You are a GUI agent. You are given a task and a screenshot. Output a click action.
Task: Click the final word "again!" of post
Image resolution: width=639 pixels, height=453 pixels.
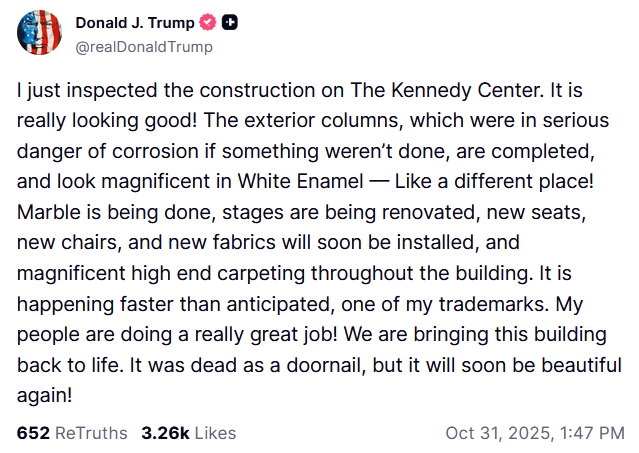point(44,395)
